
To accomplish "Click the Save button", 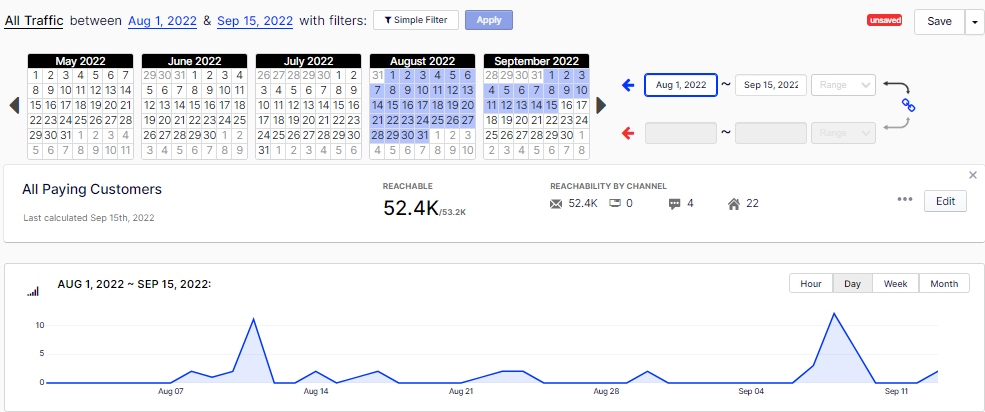I will [x=939, y=21].
